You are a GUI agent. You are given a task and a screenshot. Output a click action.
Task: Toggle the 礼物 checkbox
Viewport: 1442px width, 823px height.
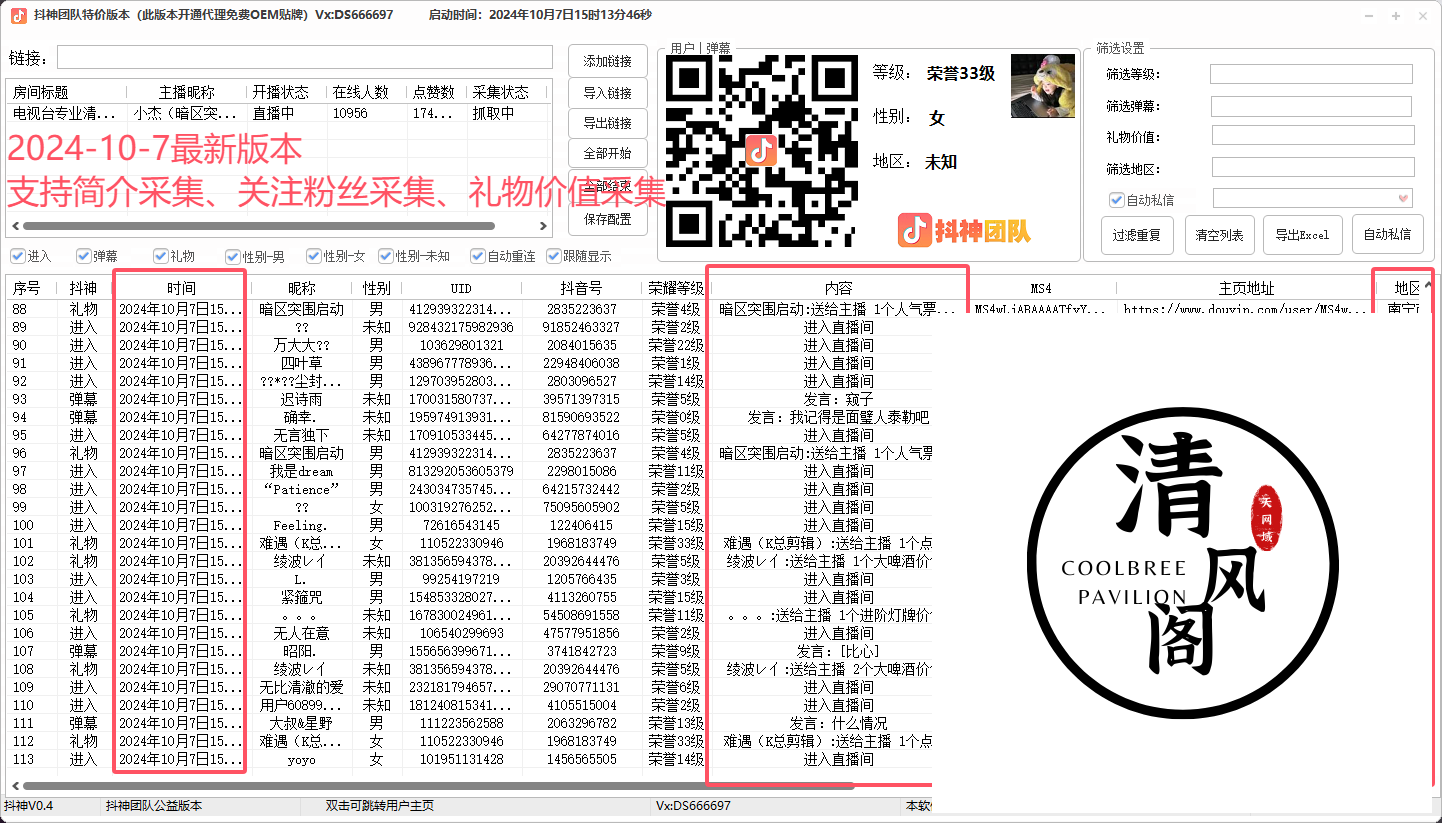[x=160, y=256]
